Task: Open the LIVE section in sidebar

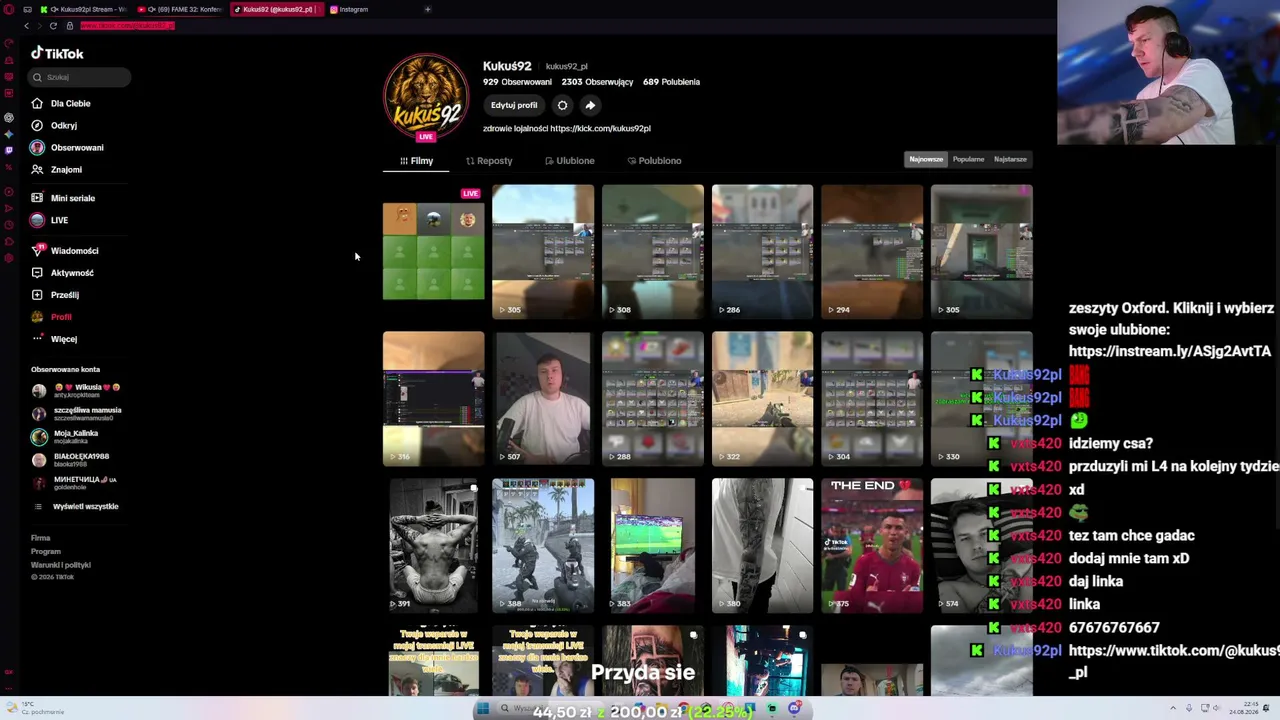Action: [50, 220]
